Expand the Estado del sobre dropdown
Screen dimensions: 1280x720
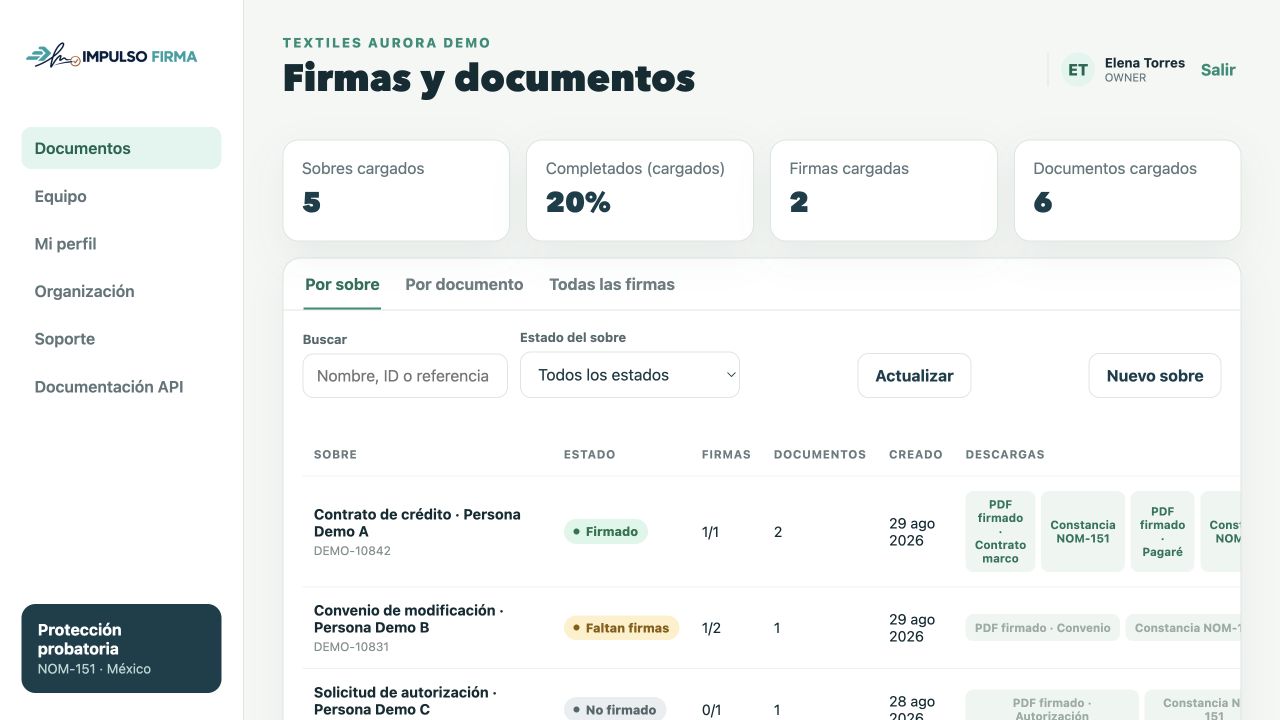(x=630, y=375)
